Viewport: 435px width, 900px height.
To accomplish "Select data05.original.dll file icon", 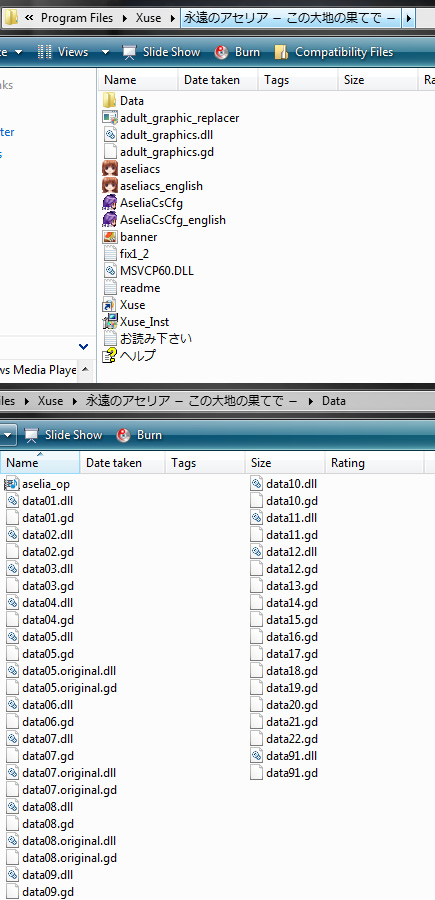I will point(13,671).
